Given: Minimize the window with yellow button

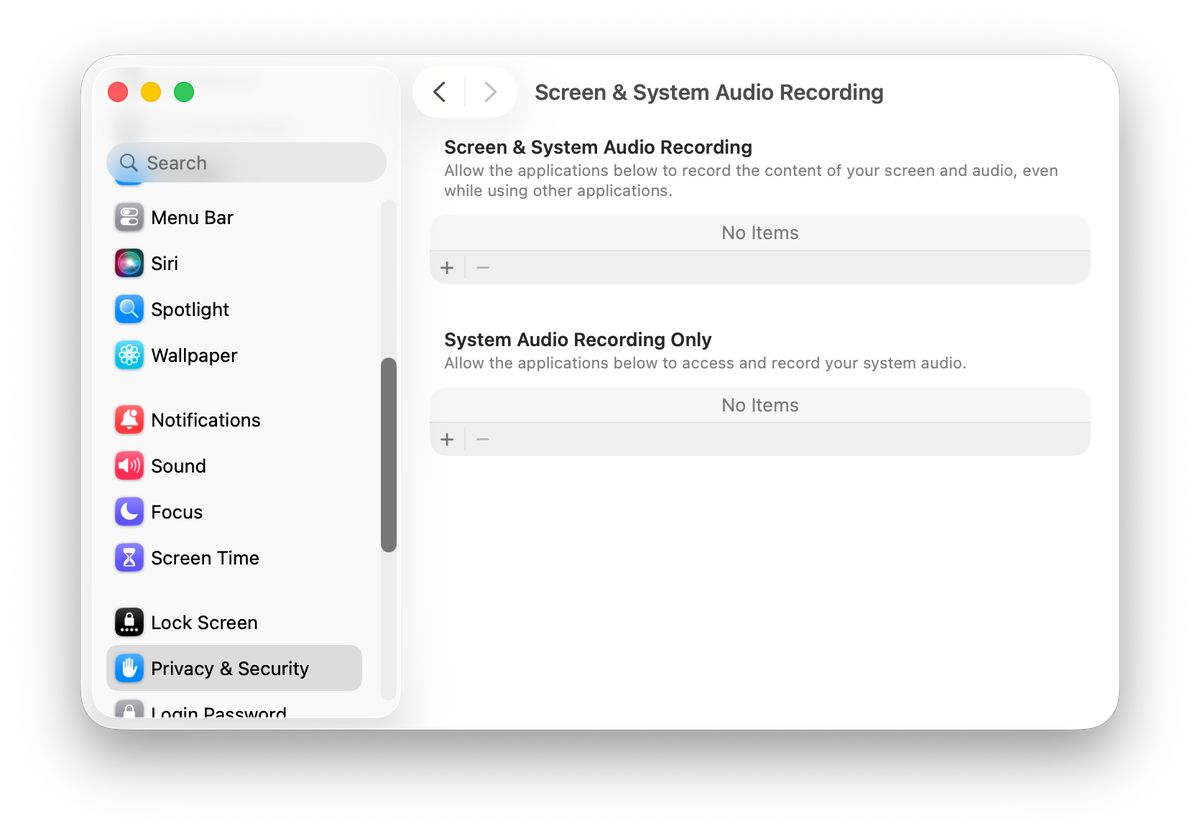Looking at the screenshot, I should coord(151,92).
